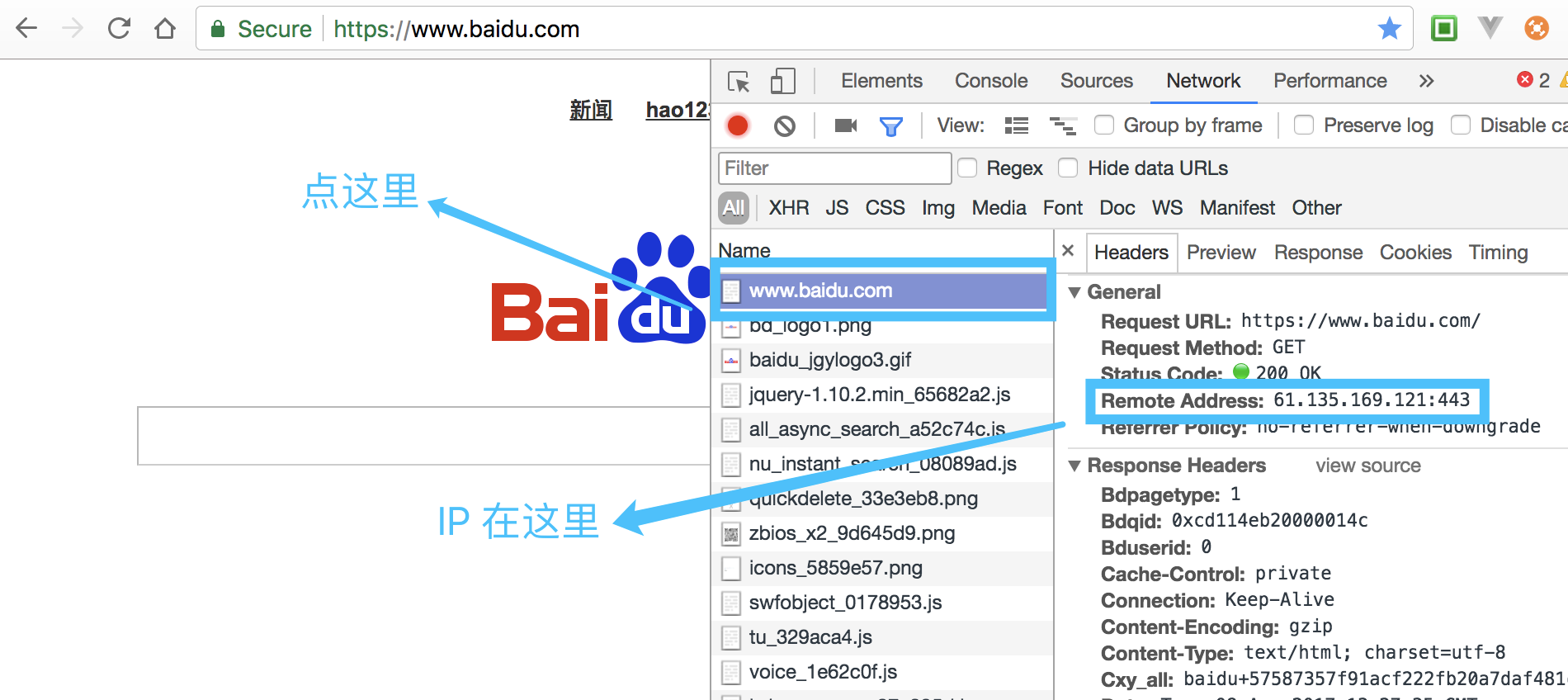Filter requests by JS type
The height and width of the screenshot is (700, 1568).
(x=837, y=207)
